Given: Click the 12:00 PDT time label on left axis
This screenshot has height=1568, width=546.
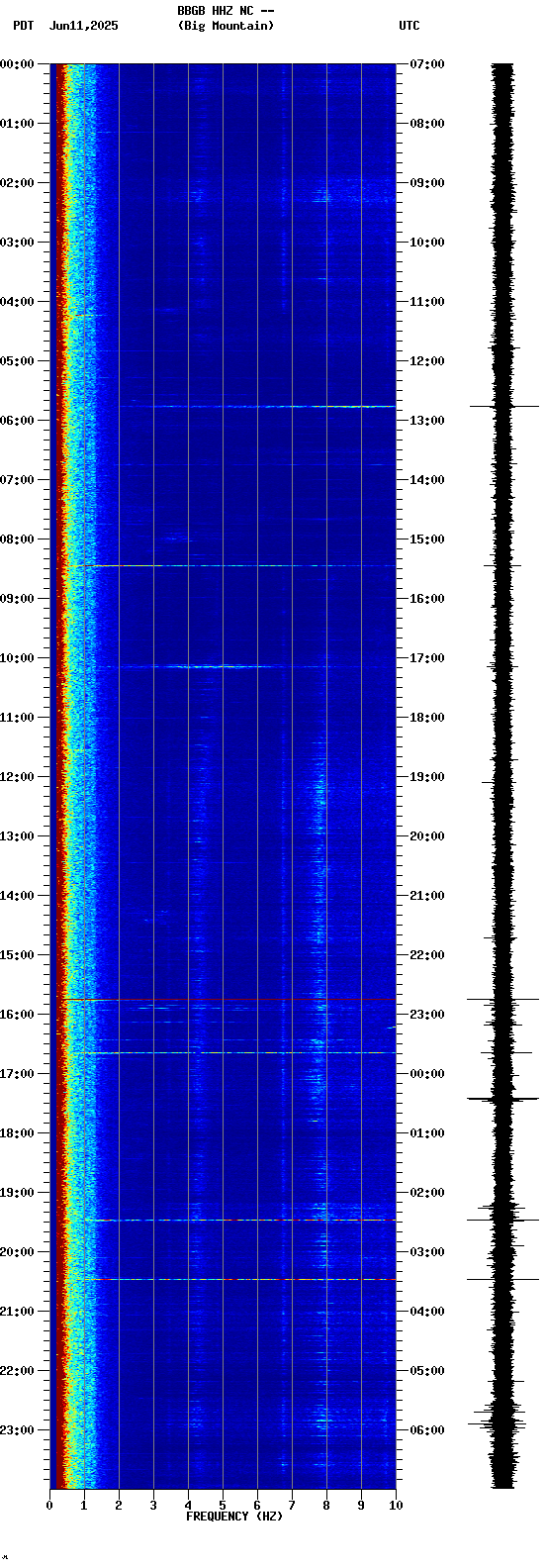Looking at the screenshot, I should tap(18, 777).
